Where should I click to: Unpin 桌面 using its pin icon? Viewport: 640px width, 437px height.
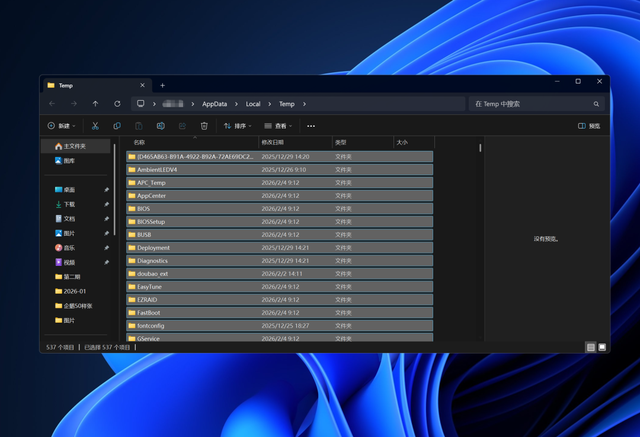pyautogui.click(x=107, y=190)
